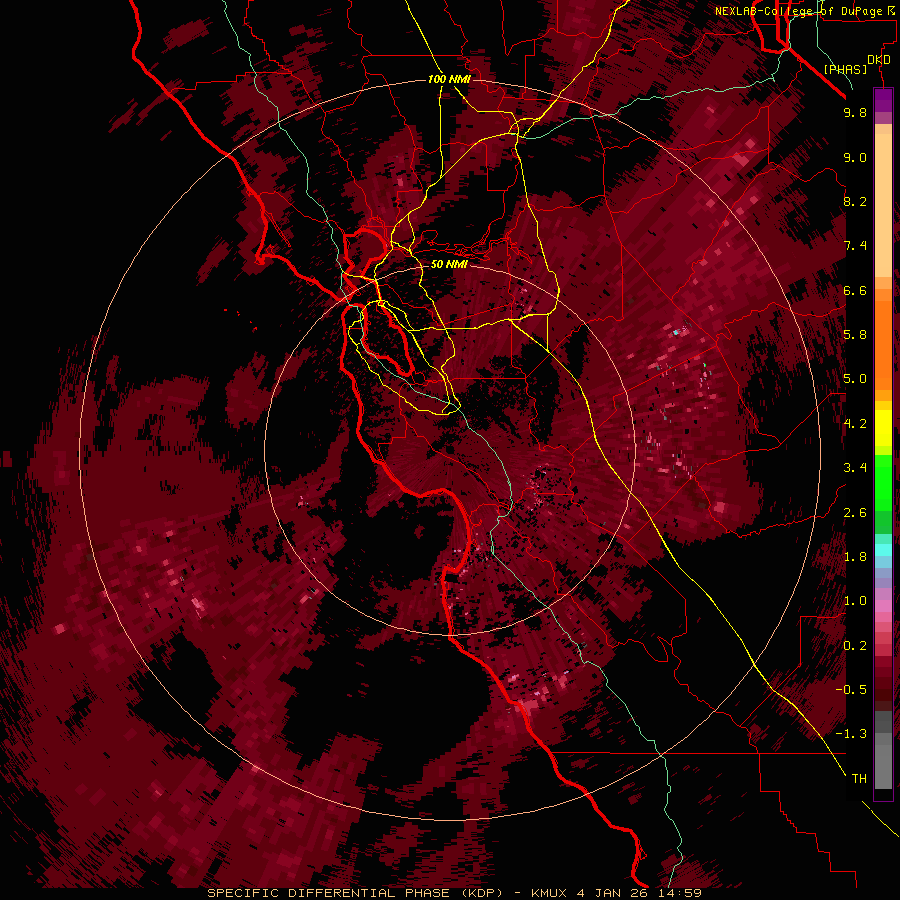Click the 50 NMI range ring label
Viewport: 900px width, 900px height.
click(449, 265)
